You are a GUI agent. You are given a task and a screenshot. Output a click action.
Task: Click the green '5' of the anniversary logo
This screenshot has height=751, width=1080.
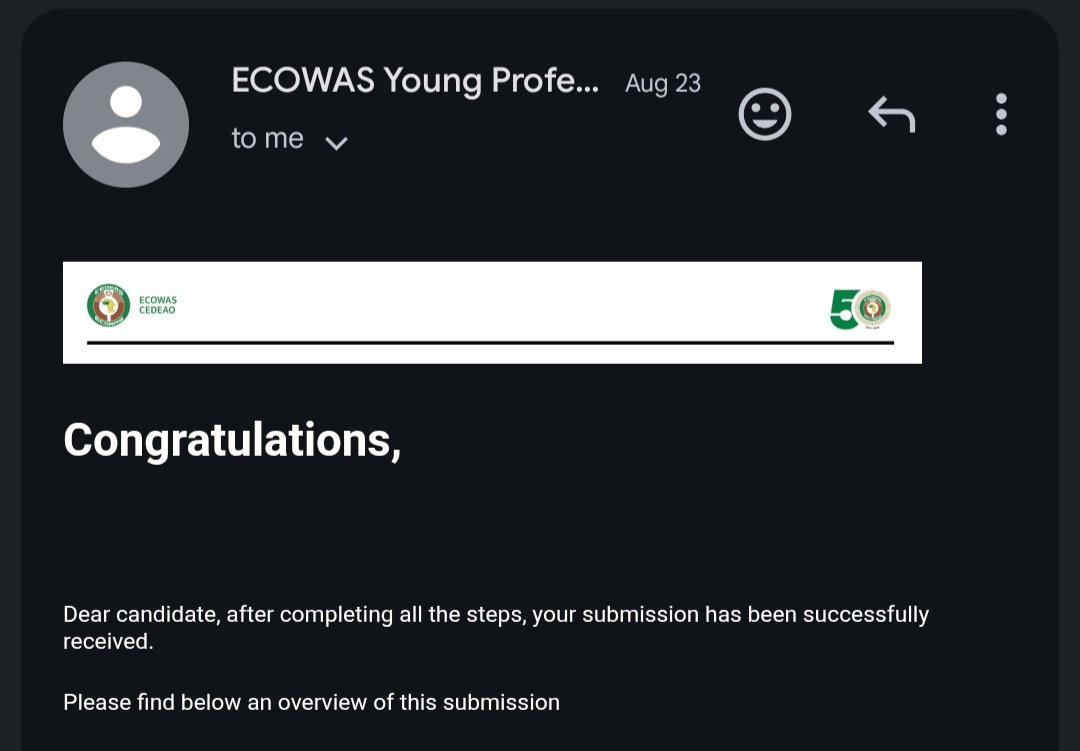coord(843,309)
